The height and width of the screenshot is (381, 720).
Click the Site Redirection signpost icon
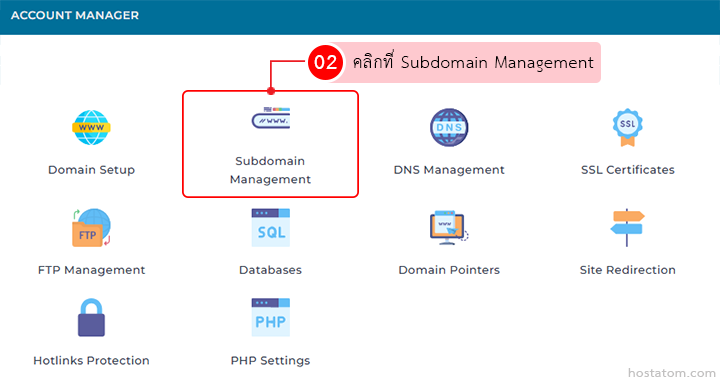[x=627, y=228]
